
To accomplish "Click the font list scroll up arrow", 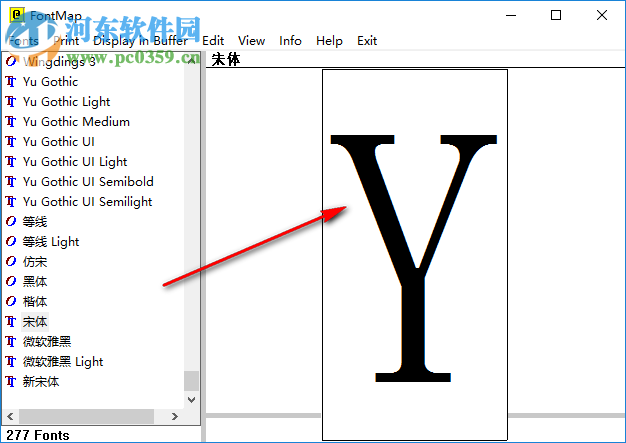I will [x=192, y=60].
